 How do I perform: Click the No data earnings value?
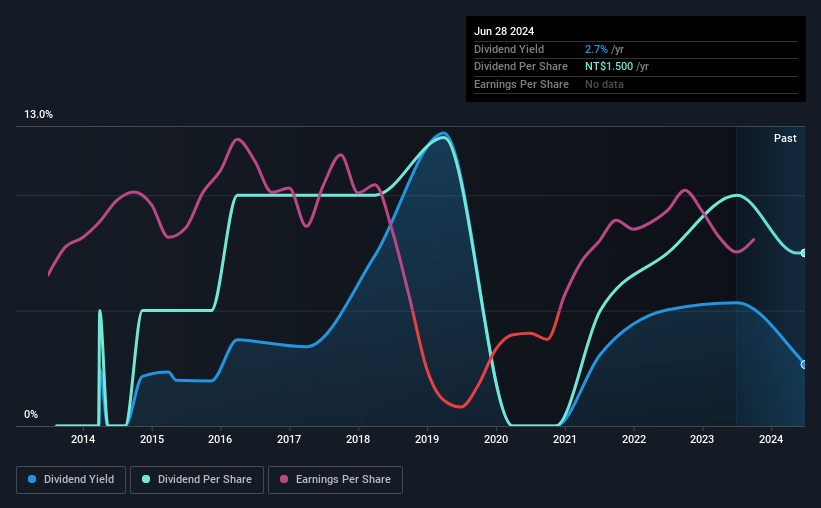pos(604,84)
